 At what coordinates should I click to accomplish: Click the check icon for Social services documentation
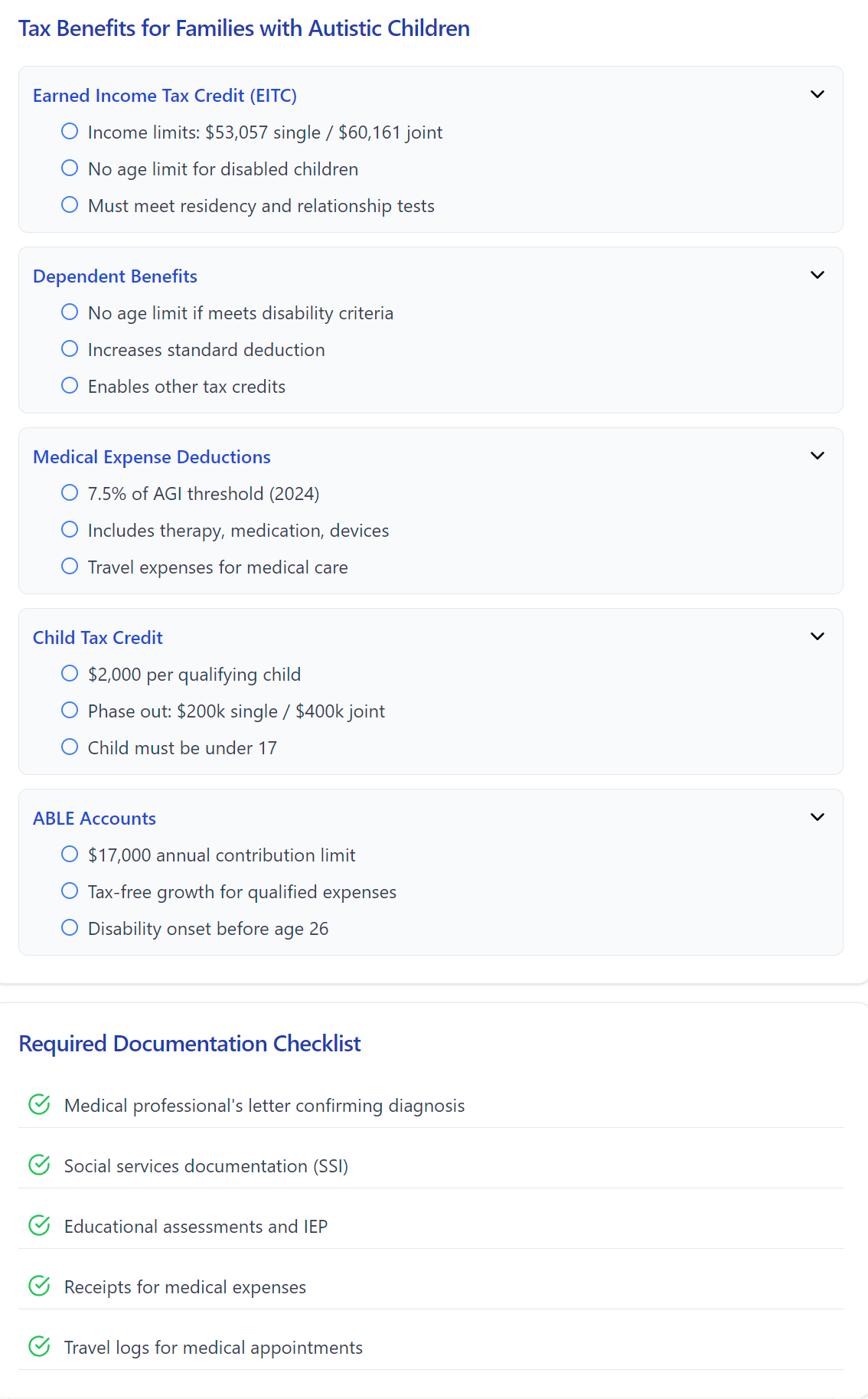click(x=39, y=1165)
